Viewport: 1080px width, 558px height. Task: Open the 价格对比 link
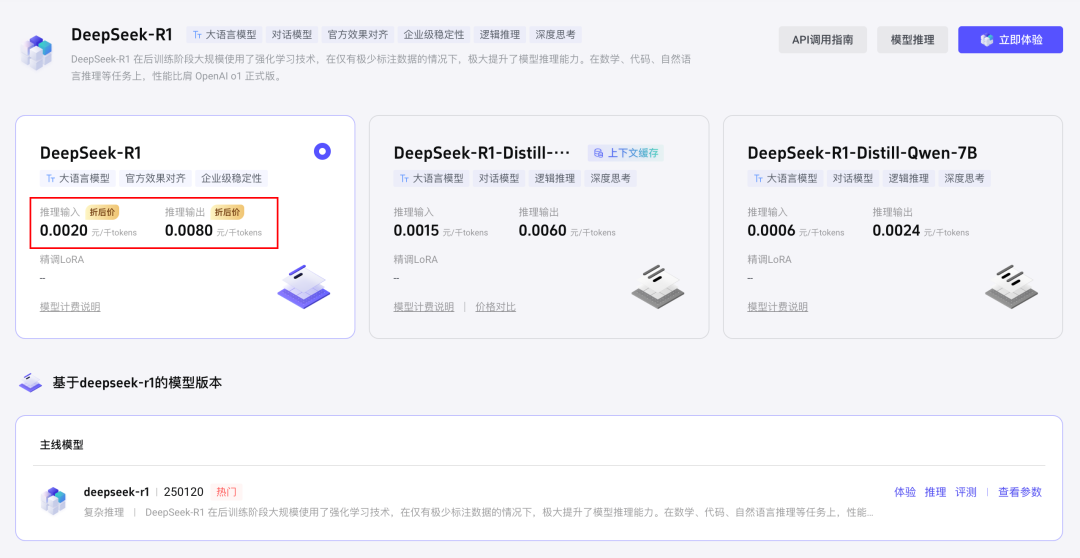pyautogui.click(x=495, y=307)
